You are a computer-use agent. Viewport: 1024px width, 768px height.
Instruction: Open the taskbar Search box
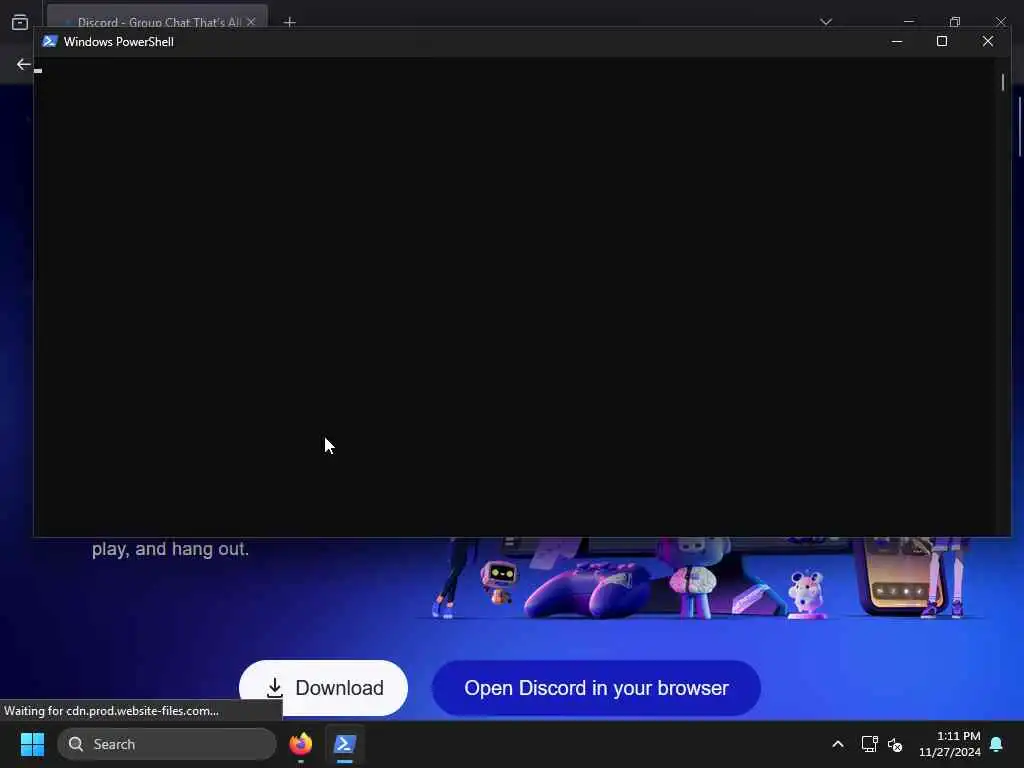pyautogui.click(x=167, y=744)
